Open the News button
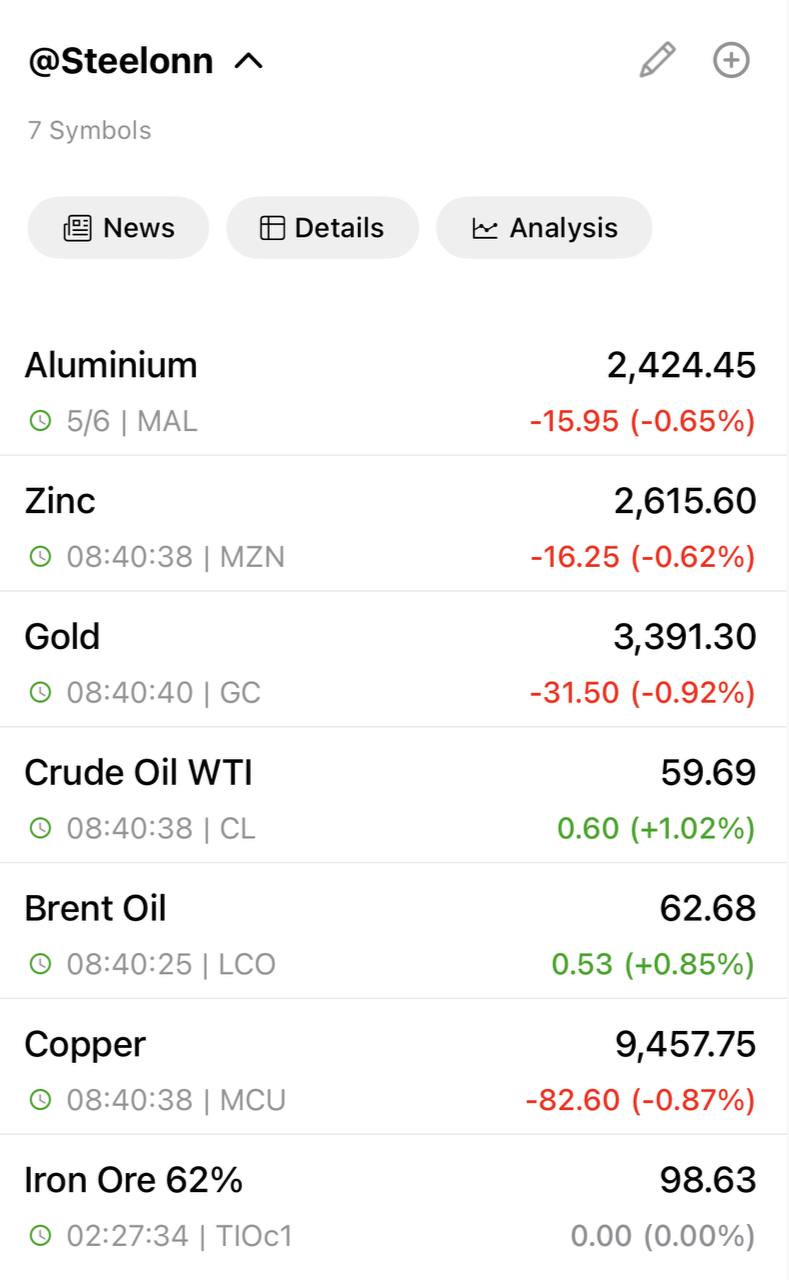This screenshot has width=789, height=1280. pos(118,228)
